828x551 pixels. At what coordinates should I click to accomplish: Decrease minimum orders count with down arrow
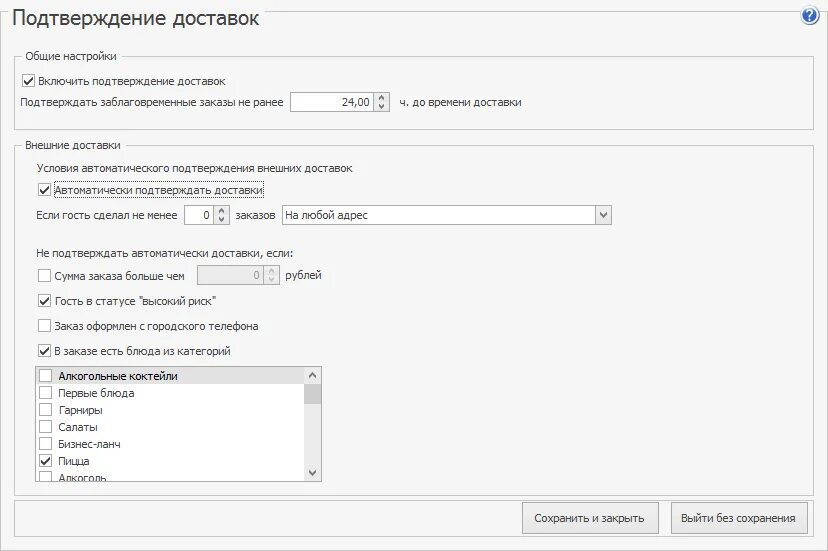(222, 219)
